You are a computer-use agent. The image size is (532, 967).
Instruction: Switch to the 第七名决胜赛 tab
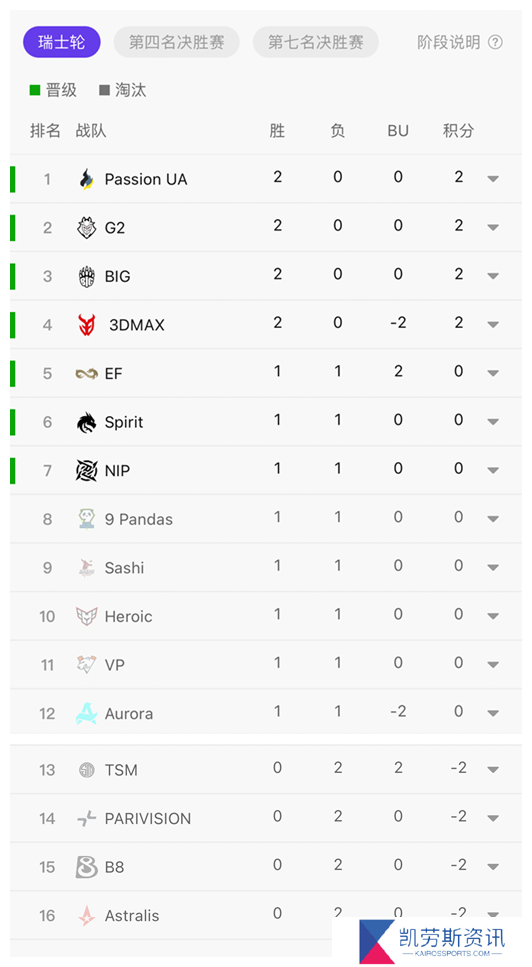[316, 42]
